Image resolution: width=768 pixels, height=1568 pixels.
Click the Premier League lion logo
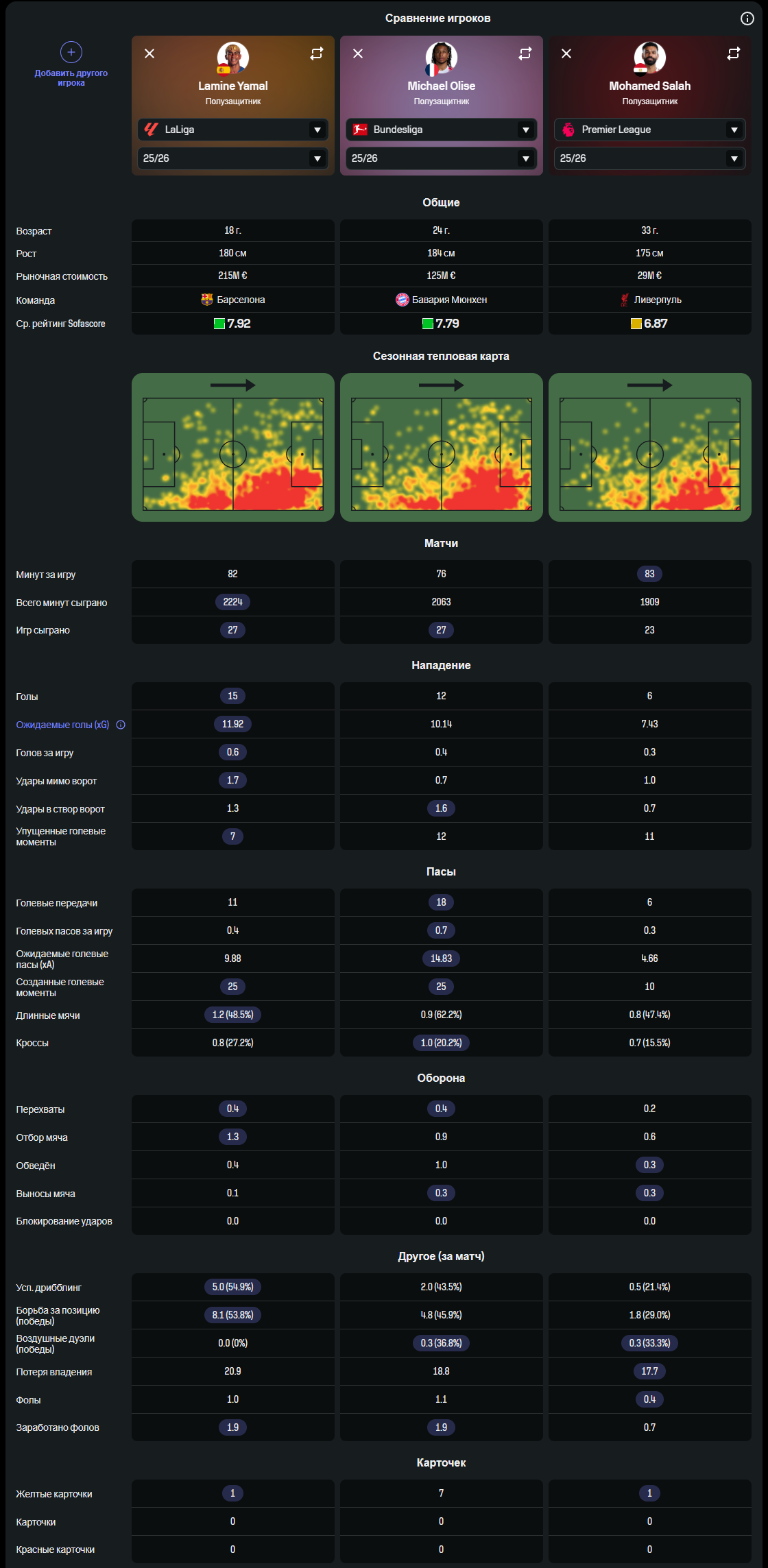568,130
